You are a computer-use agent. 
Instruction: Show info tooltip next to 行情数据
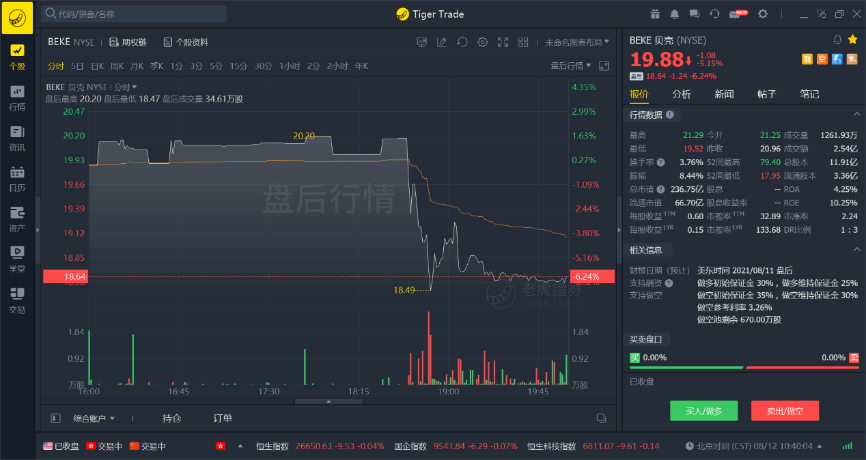(670, 115)
